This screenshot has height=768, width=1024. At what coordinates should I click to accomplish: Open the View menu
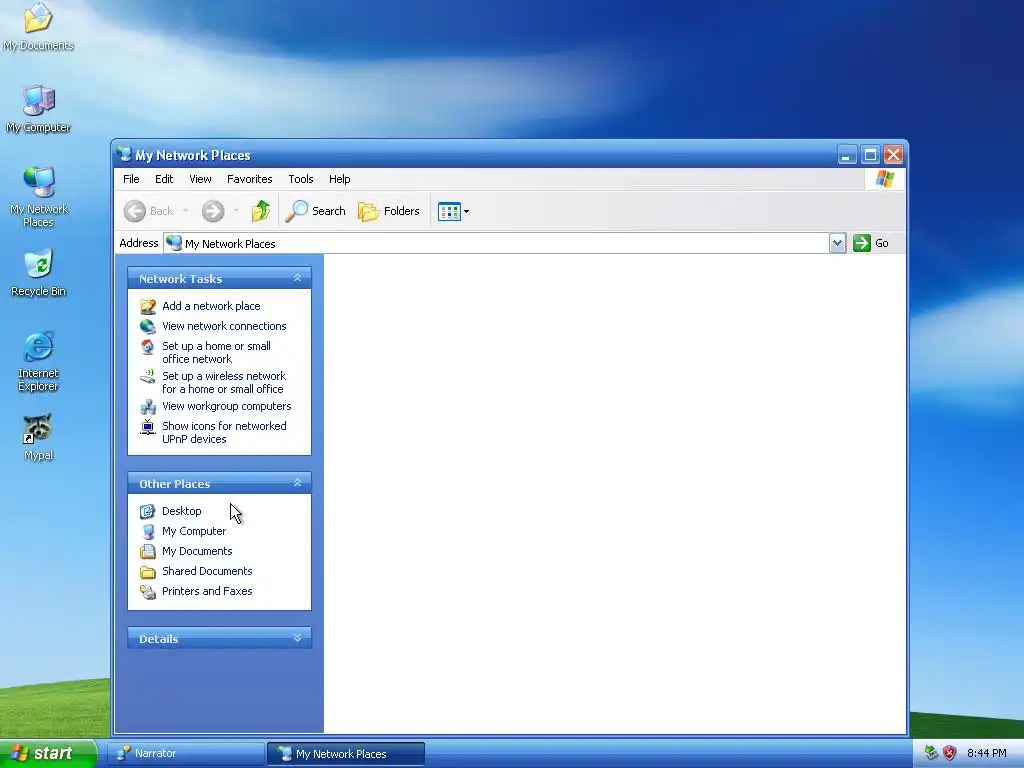coord(200,179)
